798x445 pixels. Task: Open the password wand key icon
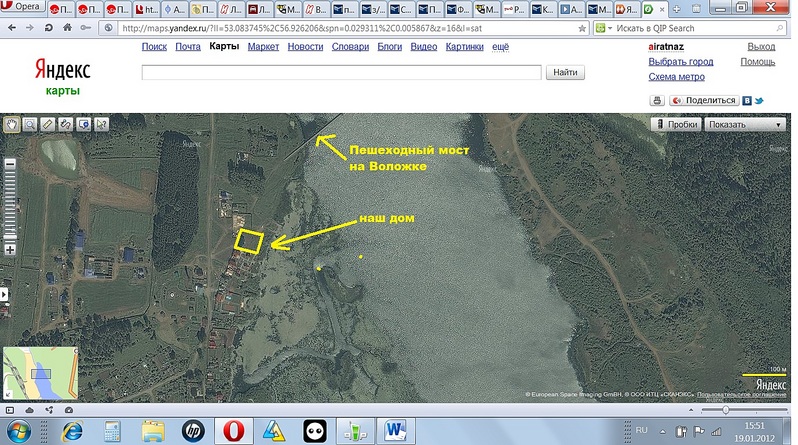(86, 28)
